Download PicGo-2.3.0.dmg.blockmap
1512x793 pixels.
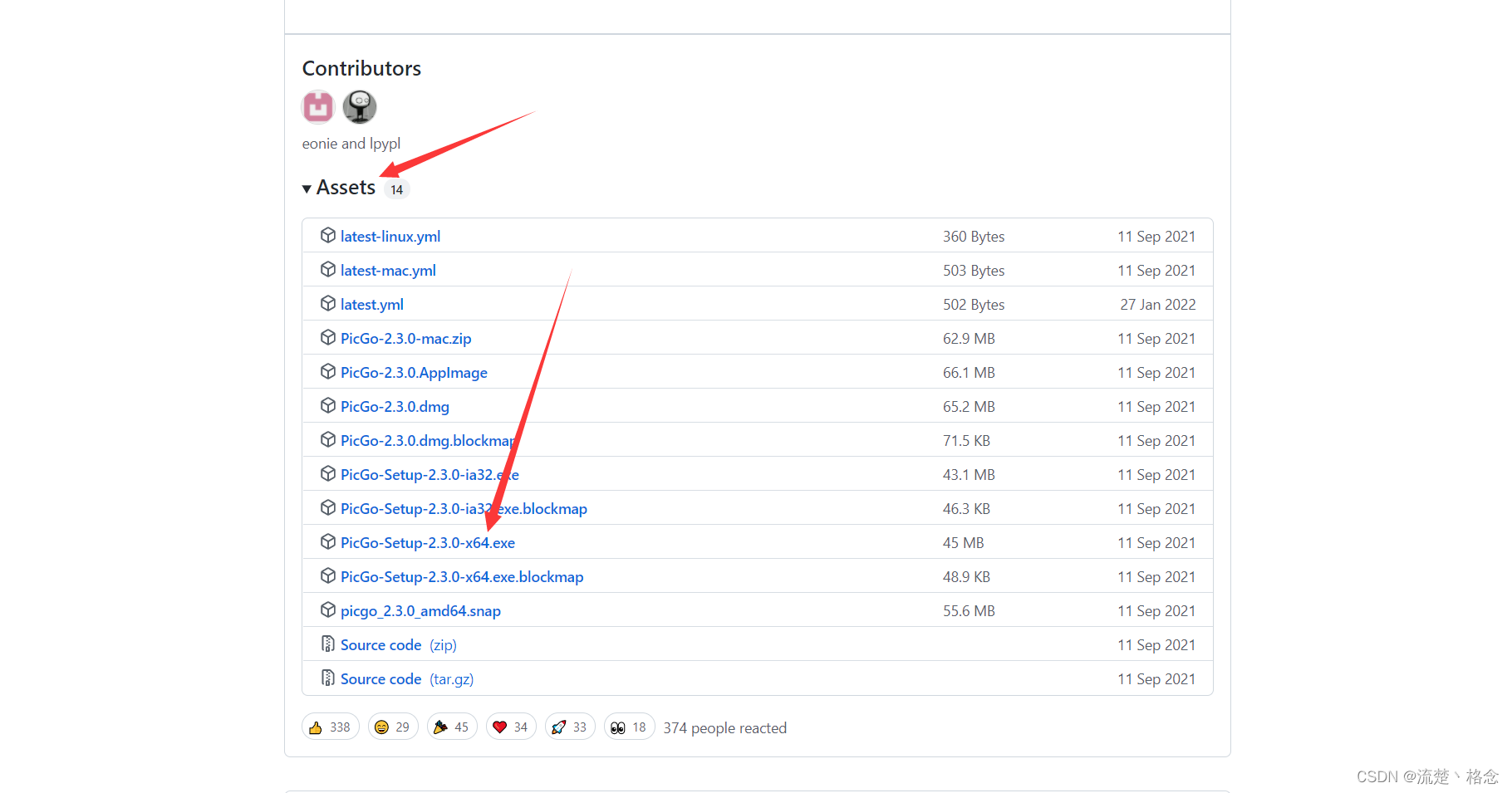429,441
